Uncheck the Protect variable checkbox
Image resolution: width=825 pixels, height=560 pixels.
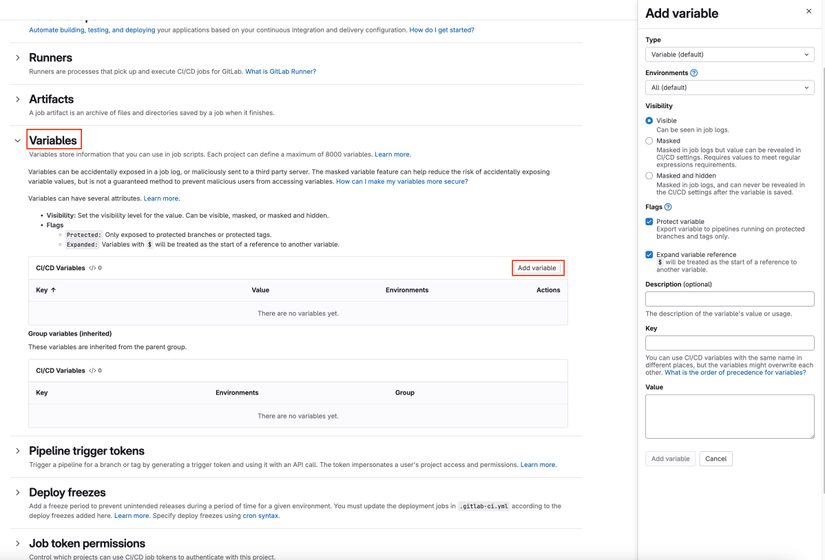[649, 222]
